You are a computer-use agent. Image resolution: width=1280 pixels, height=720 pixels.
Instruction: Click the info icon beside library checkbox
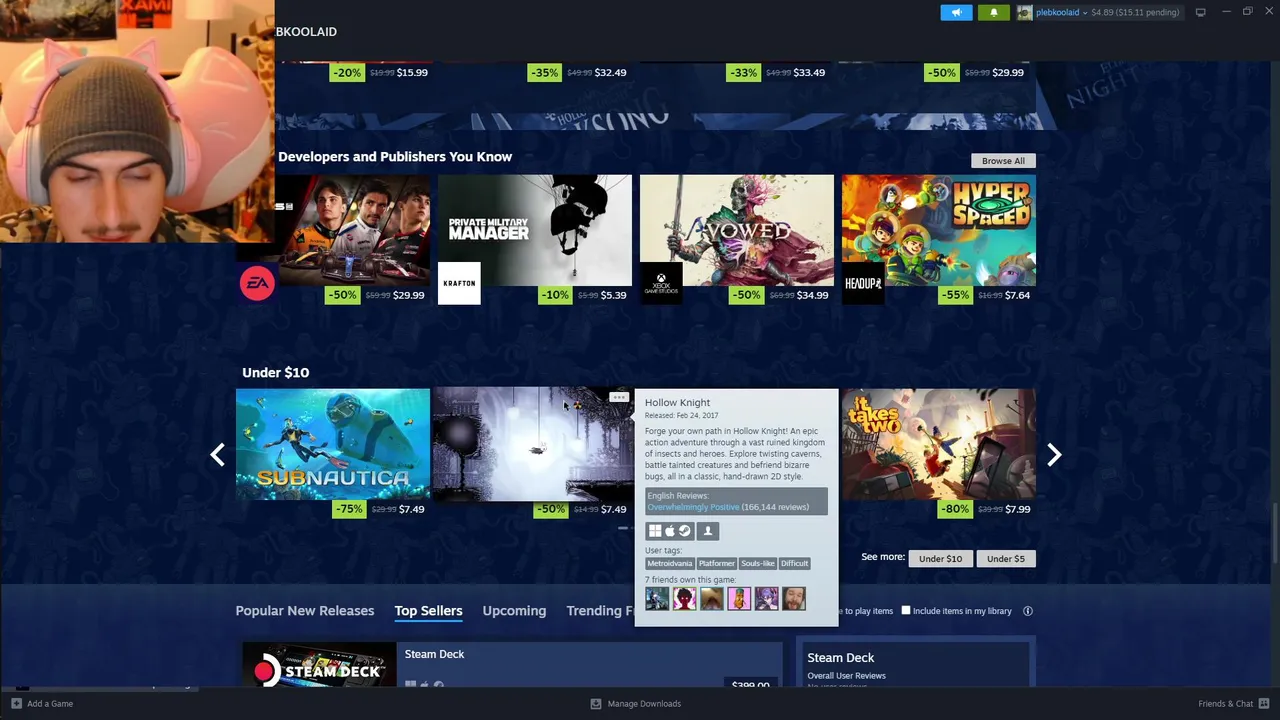(1027, 611)
